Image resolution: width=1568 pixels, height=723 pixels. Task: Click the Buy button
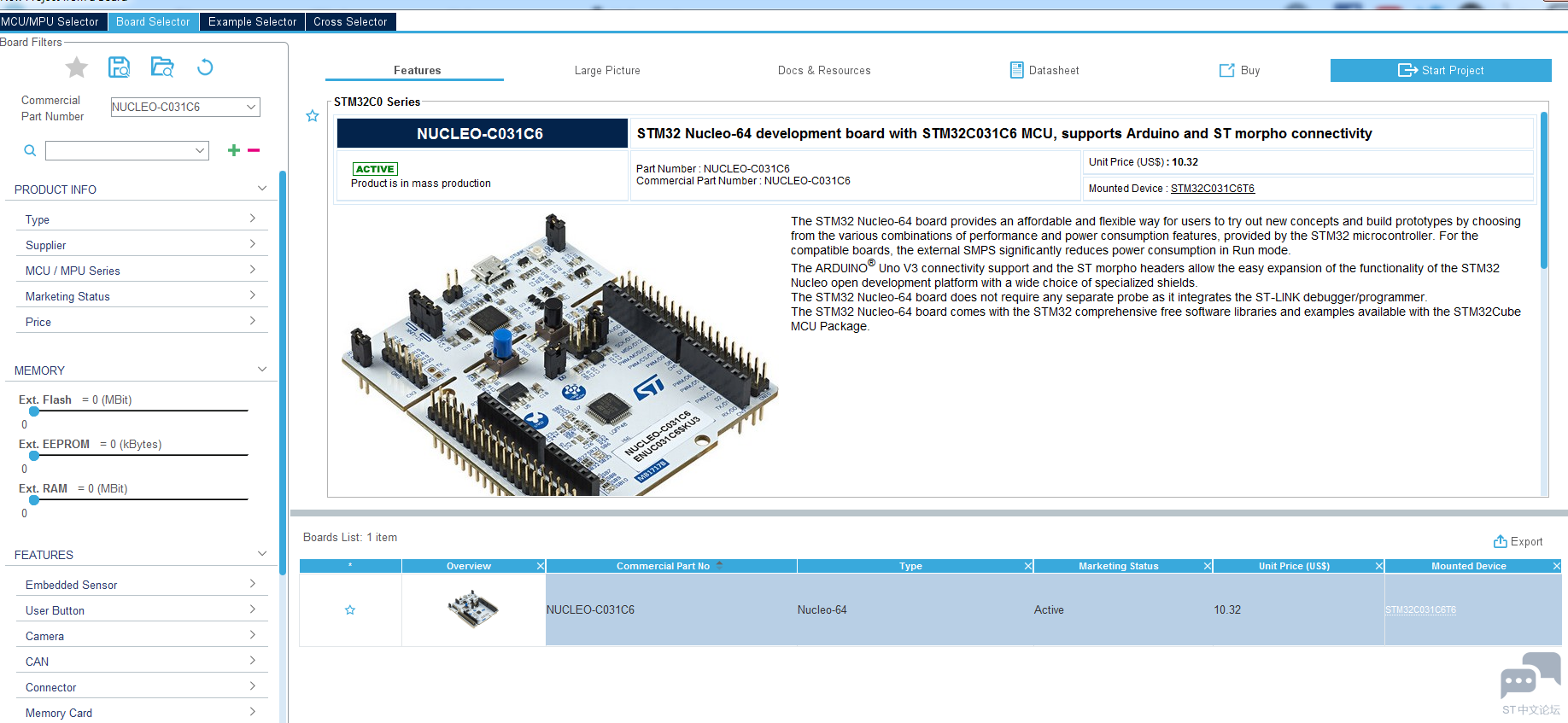(1239, 70)
